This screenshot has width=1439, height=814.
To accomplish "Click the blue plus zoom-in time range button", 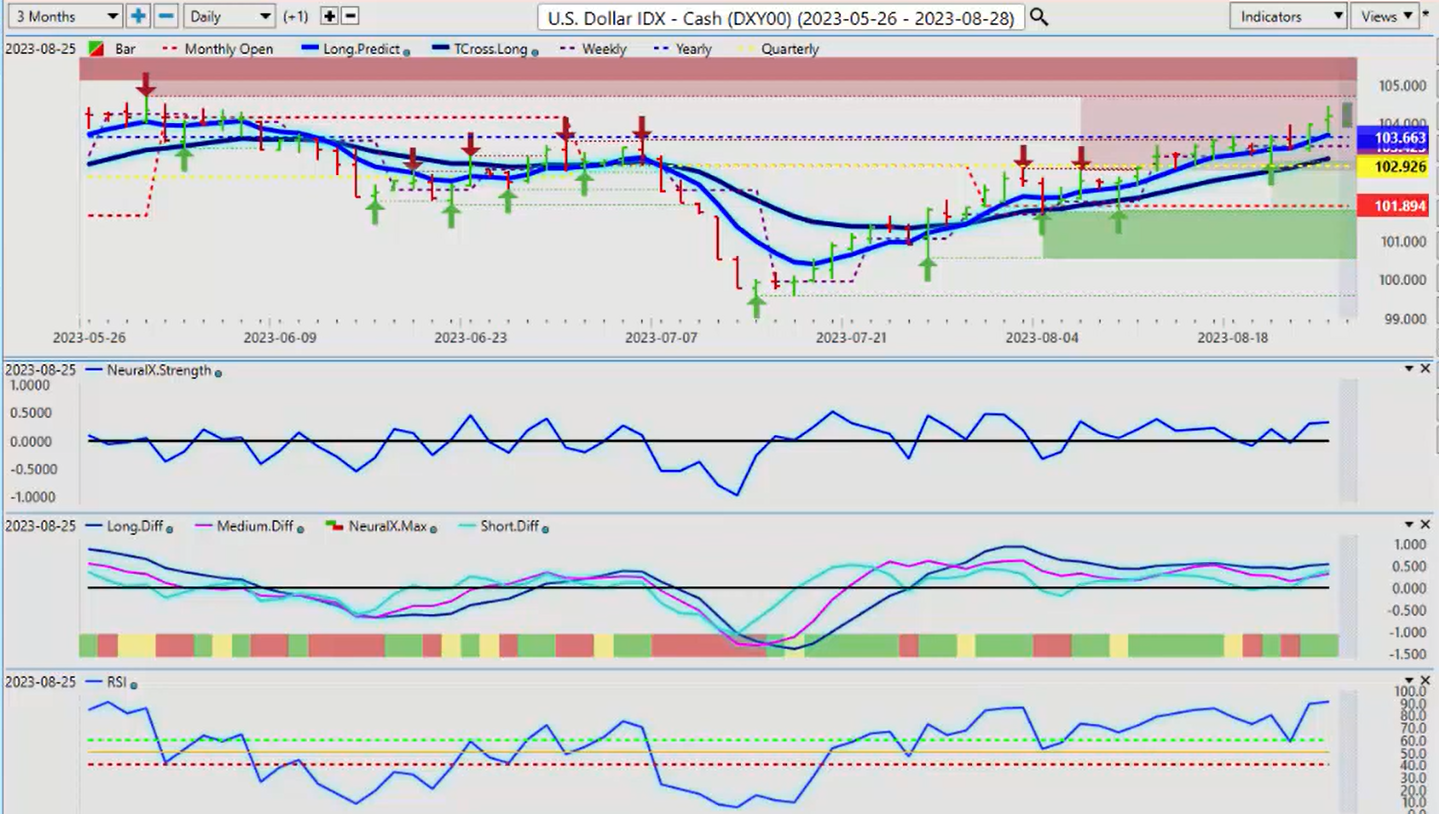I will click(x=138, y=16).
